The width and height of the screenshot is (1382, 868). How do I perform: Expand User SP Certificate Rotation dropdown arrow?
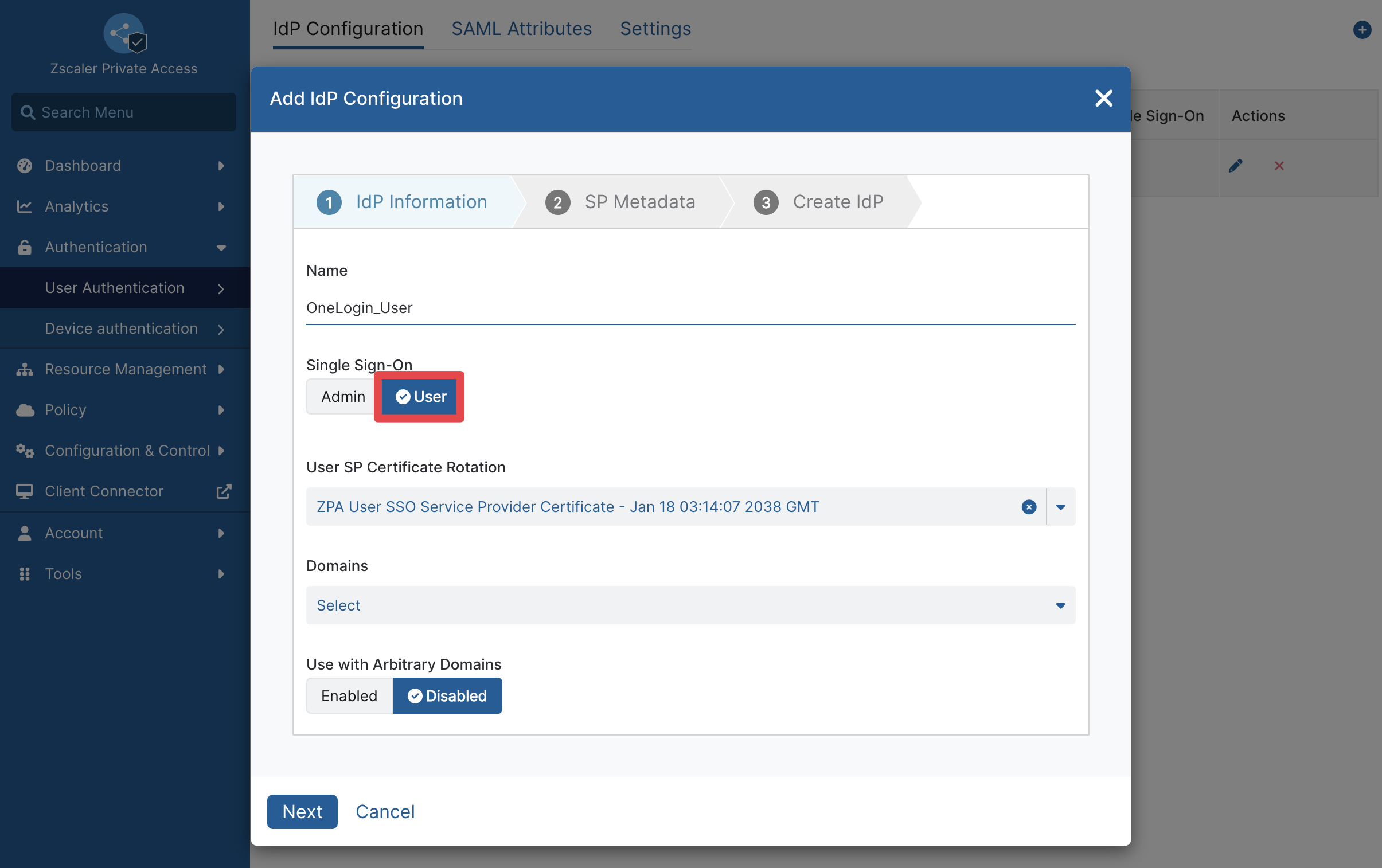[x=1061, y=507]
